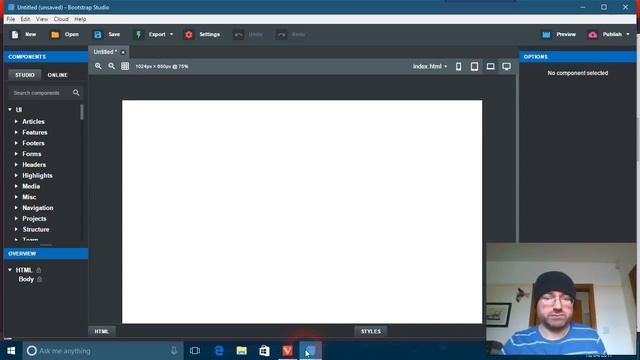Open Export dropdown arrow
Image resolution: width=640 pixels, height=360 pixels.
click(x=171, y=35)
